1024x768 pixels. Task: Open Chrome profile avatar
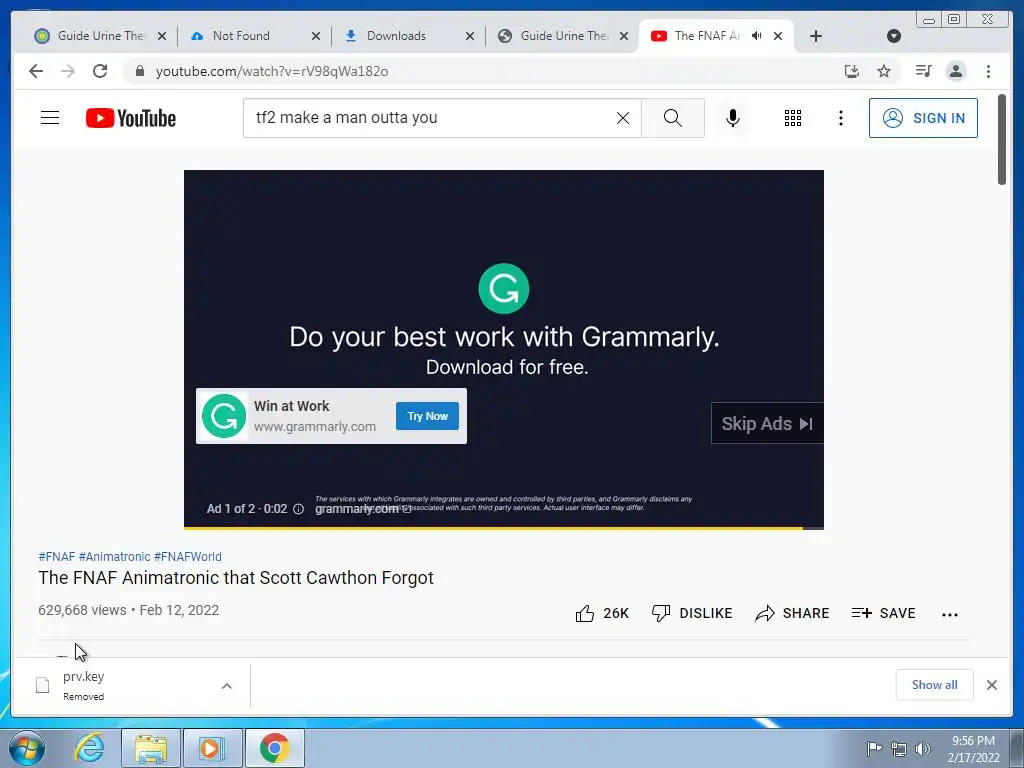tap(955, 71)
